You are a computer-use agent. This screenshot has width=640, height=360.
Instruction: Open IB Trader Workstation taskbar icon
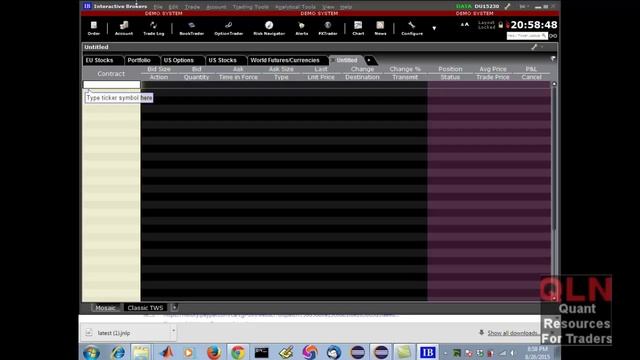[427, 352]
